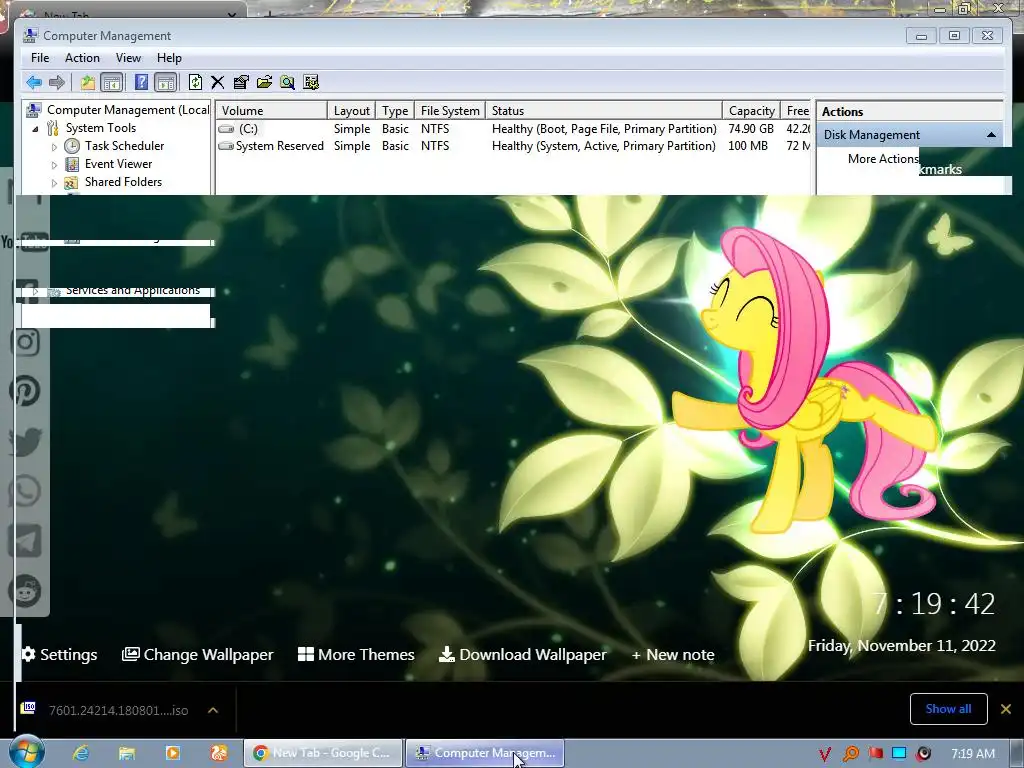Expand the Task Scheduler node arrow
This screenshot has width=1024, height=768.
click(x=54, y=147)
